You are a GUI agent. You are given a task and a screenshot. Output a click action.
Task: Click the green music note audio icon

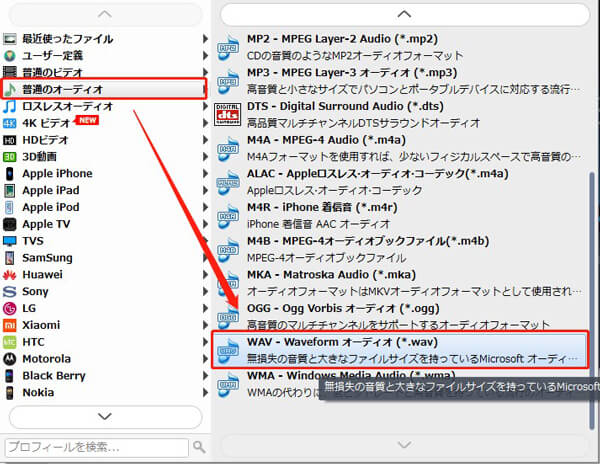click(x=10, y=89)
